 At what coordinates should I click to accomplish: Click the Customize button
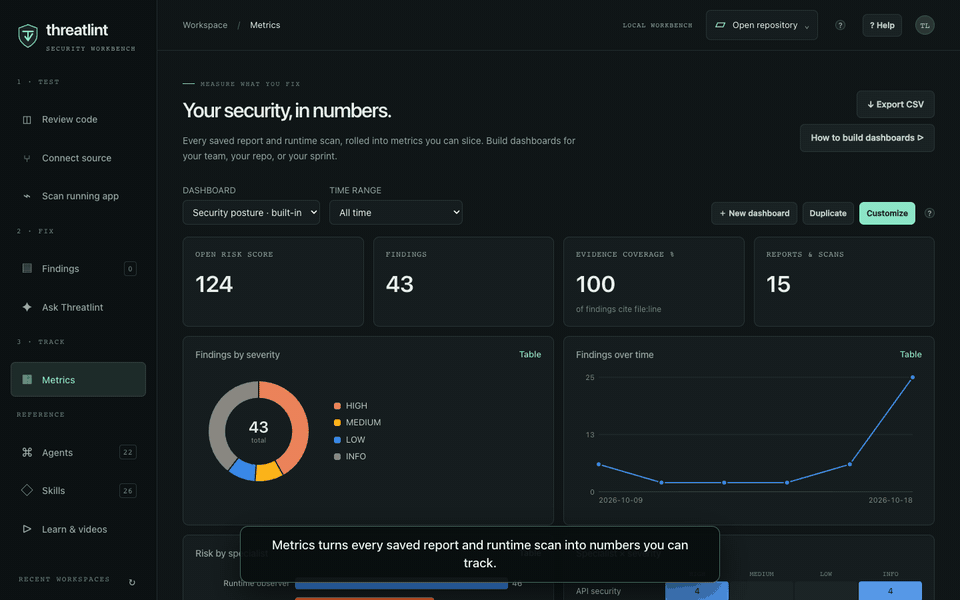887,213
